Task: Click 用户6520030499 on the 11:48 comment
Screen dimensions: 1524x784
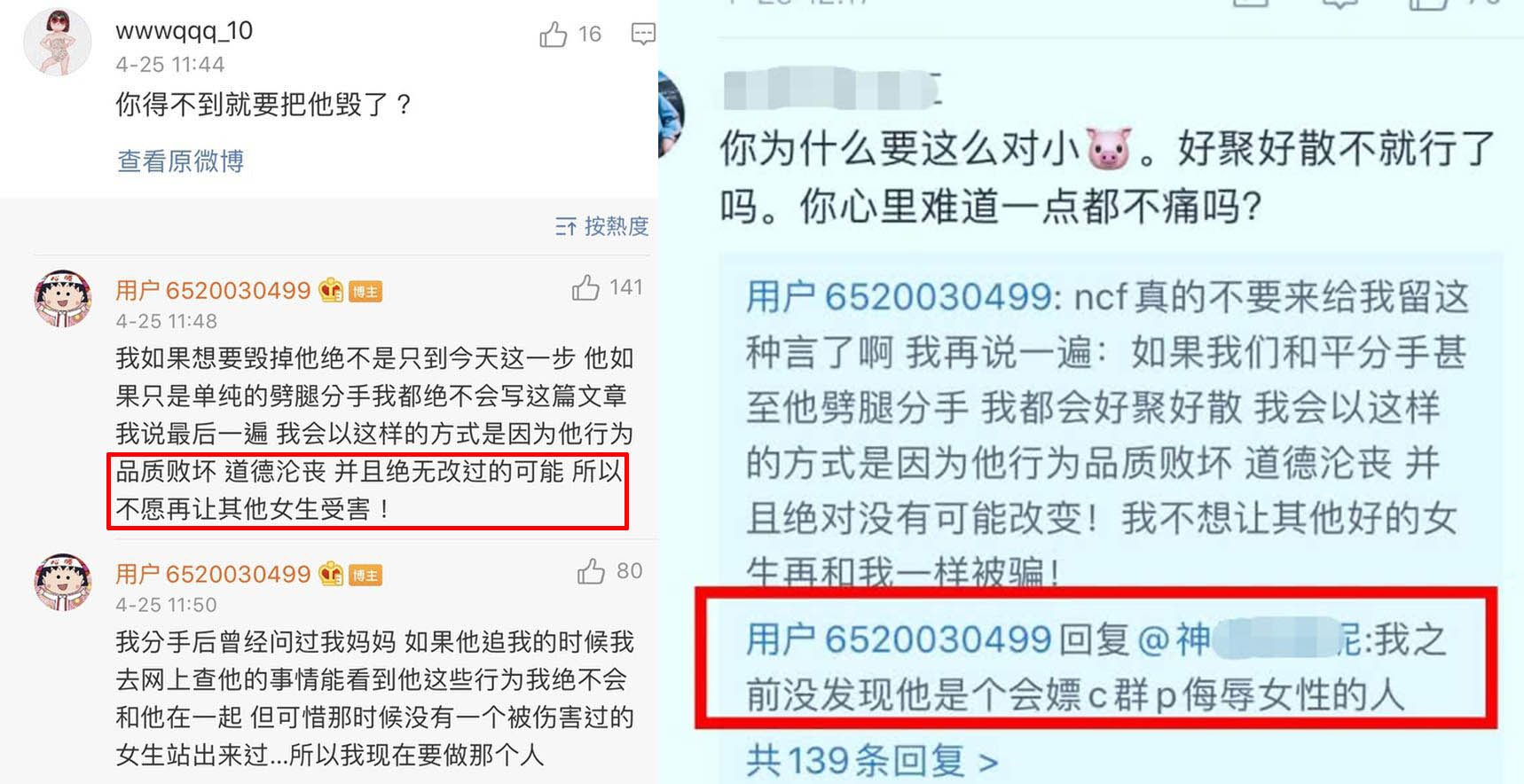Action: pyautogui.click(x=213, y=290)
